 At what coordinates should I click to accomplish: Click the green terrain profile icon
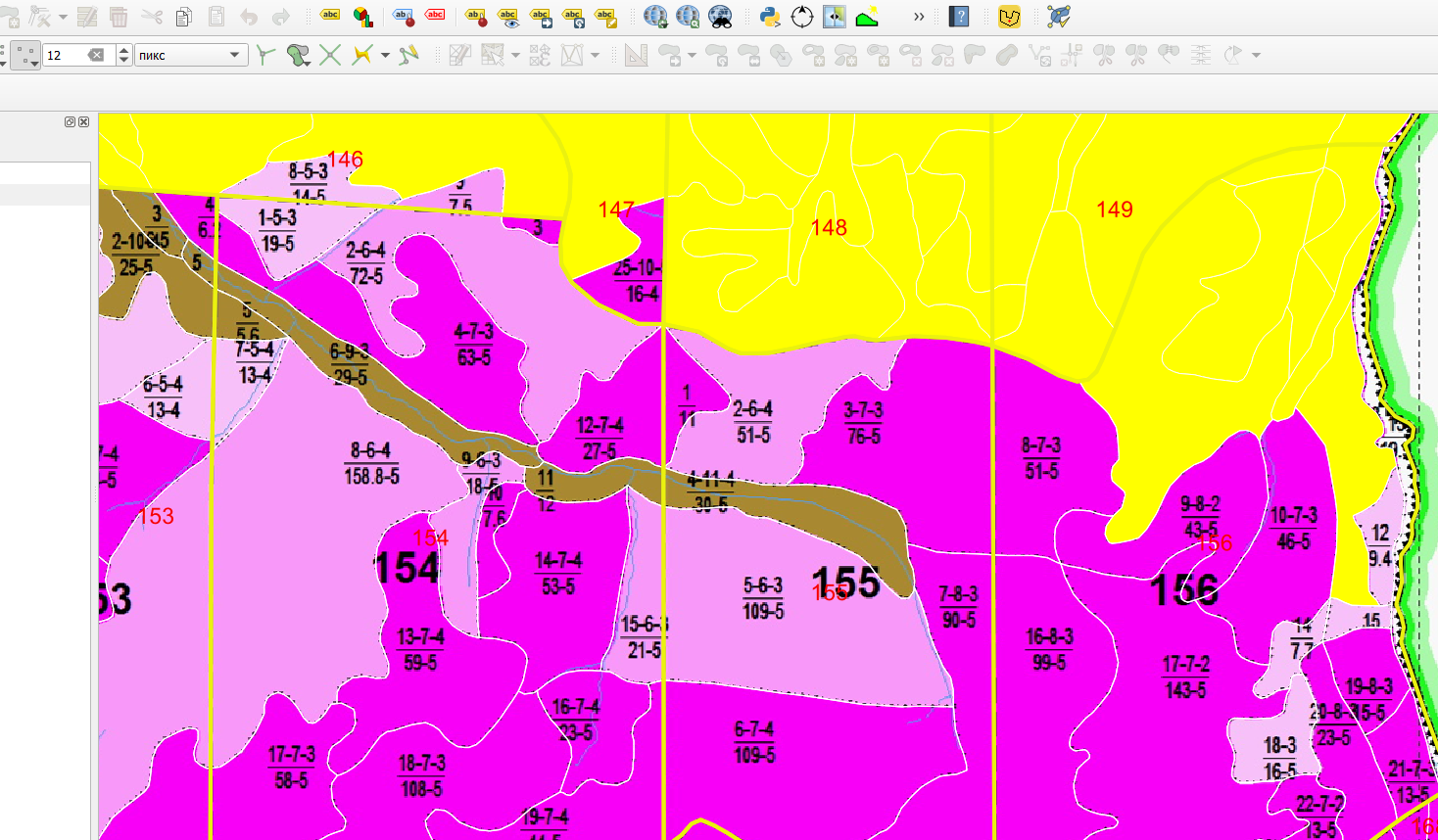867,17
